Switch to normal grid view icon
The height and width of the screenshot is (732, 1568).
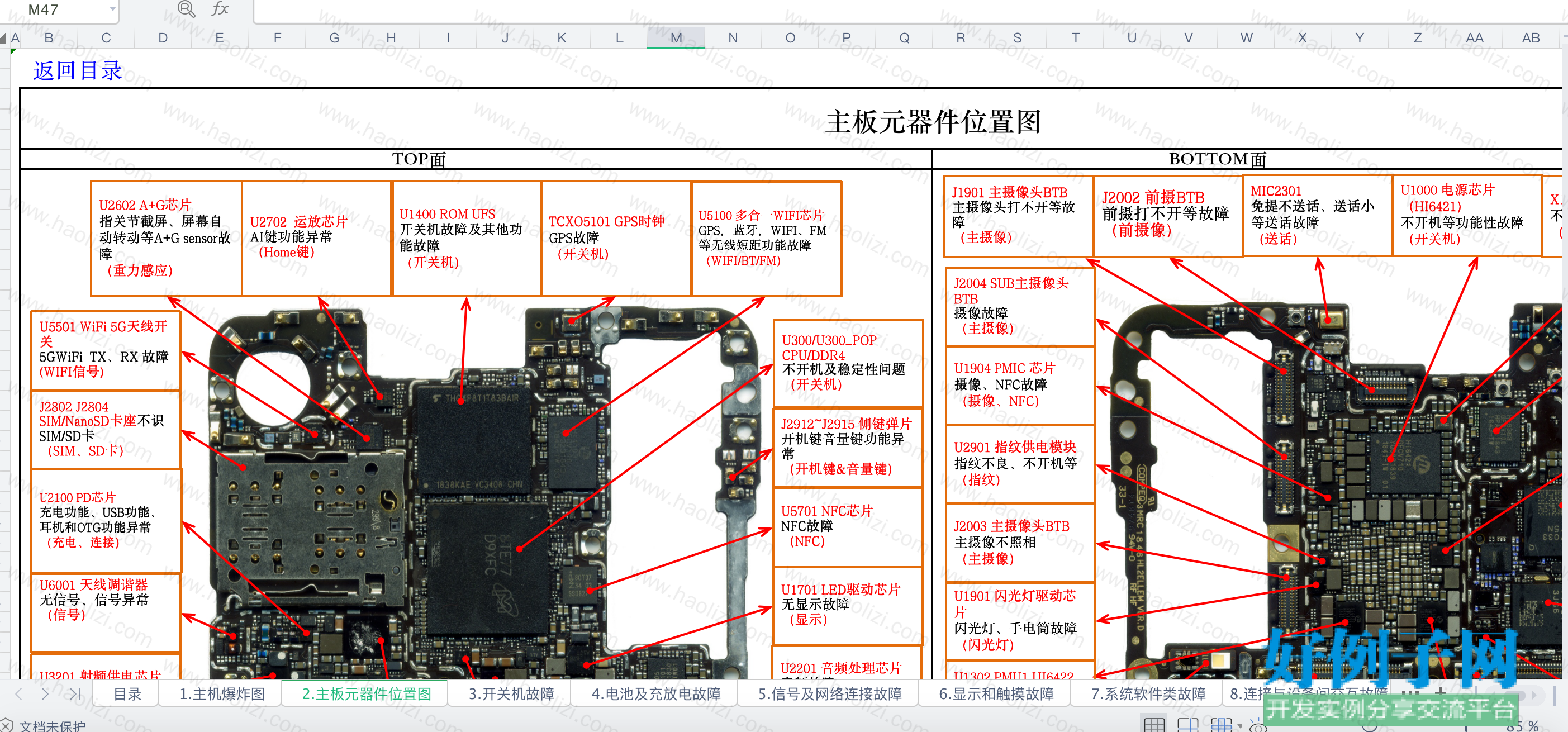click(1154, 725)
